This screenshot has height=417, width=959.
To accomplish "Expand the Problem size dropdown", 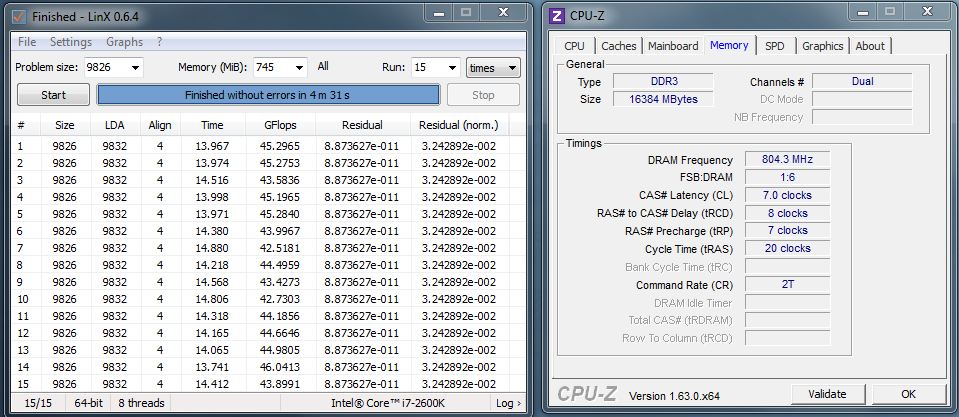I will [134, 68].
